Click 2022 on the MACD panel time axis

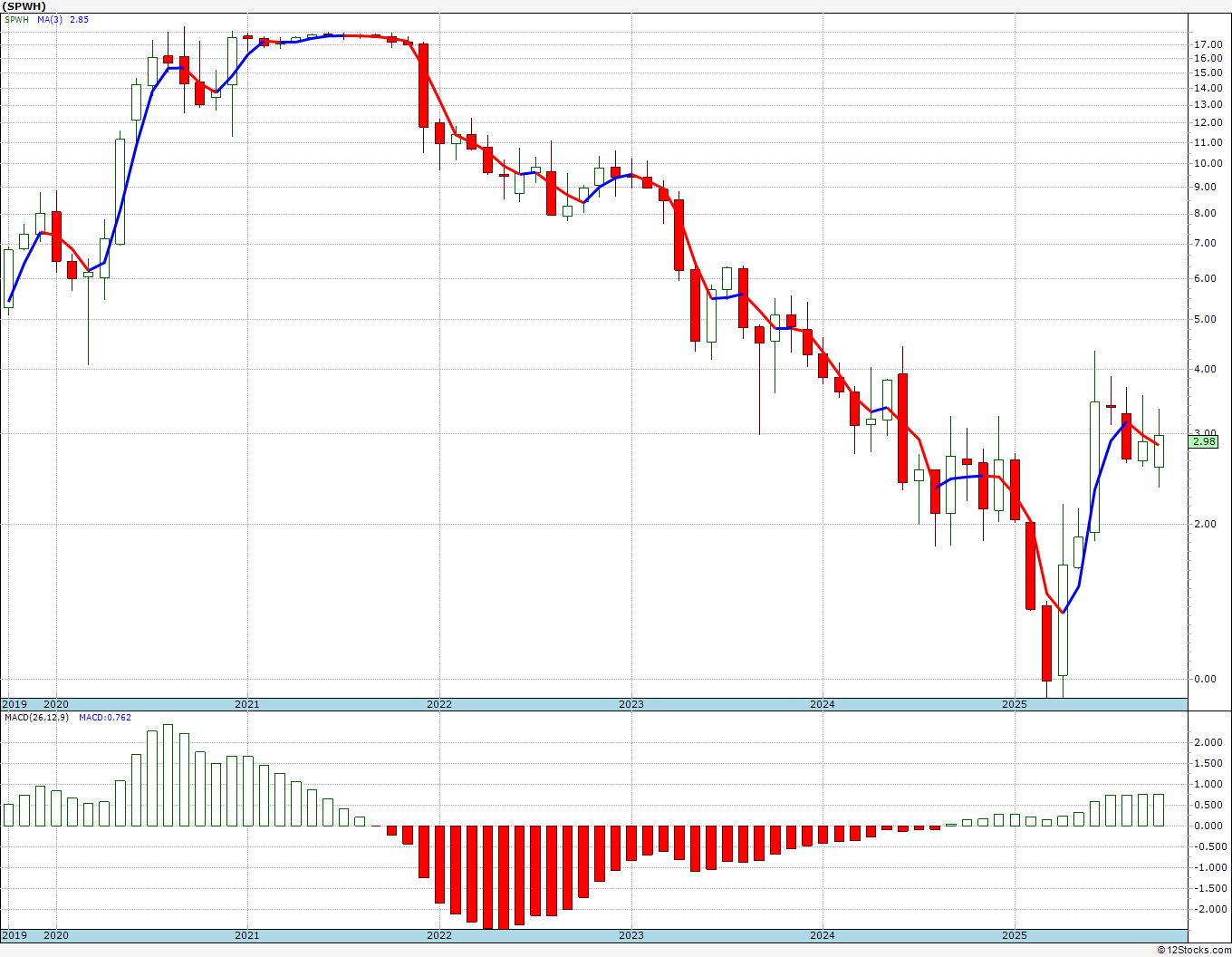point(439,935)
